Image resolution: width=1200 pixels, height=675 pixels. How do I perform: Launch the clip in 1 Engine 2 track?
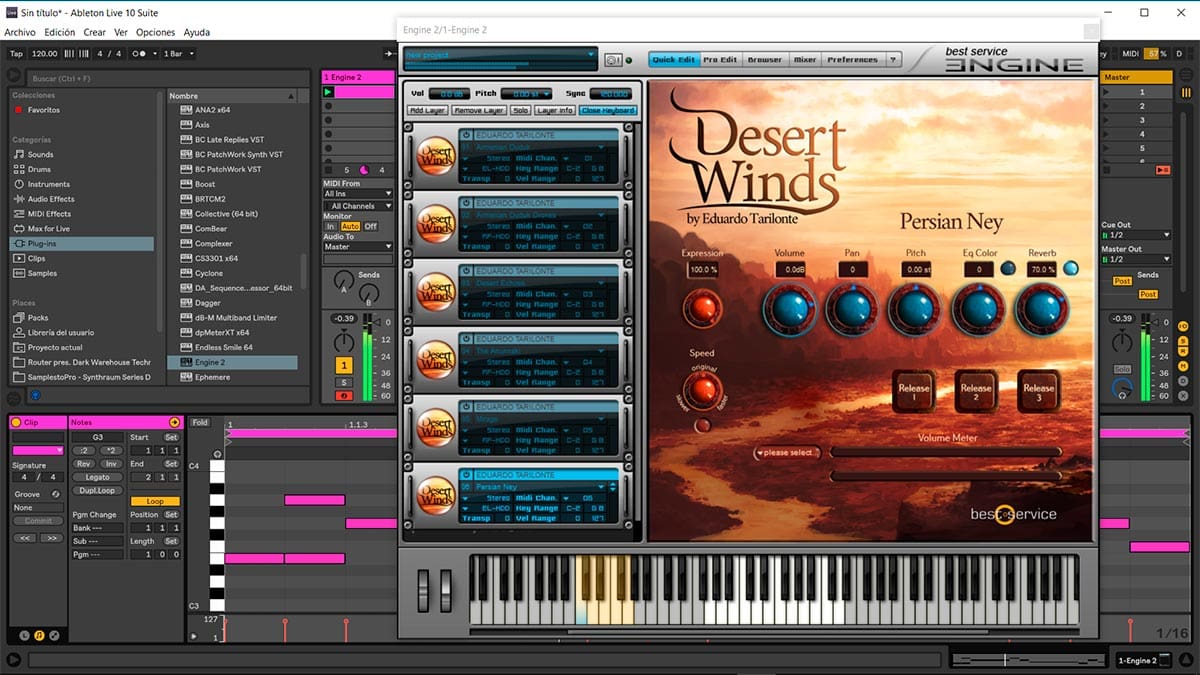(x=328, y=92)
